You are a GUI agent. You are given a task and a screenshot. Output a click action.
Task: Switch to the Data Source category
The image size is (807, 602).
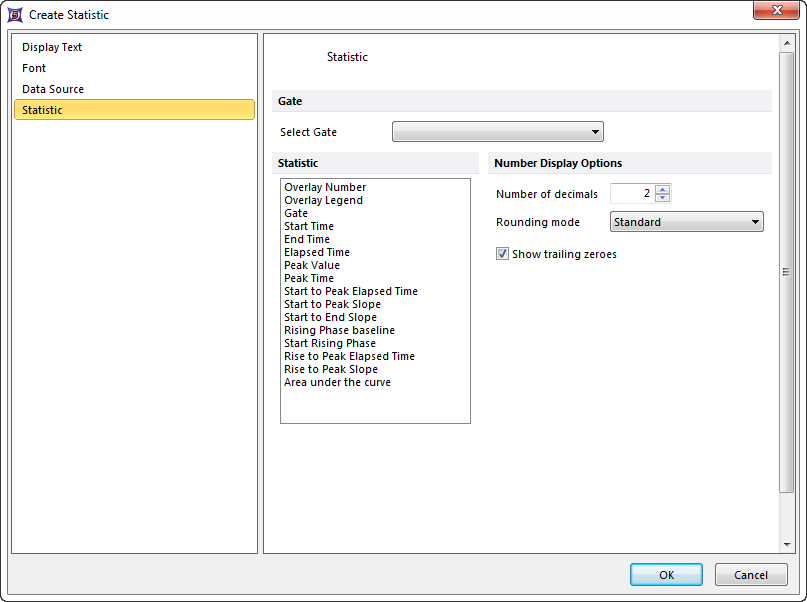53,89
